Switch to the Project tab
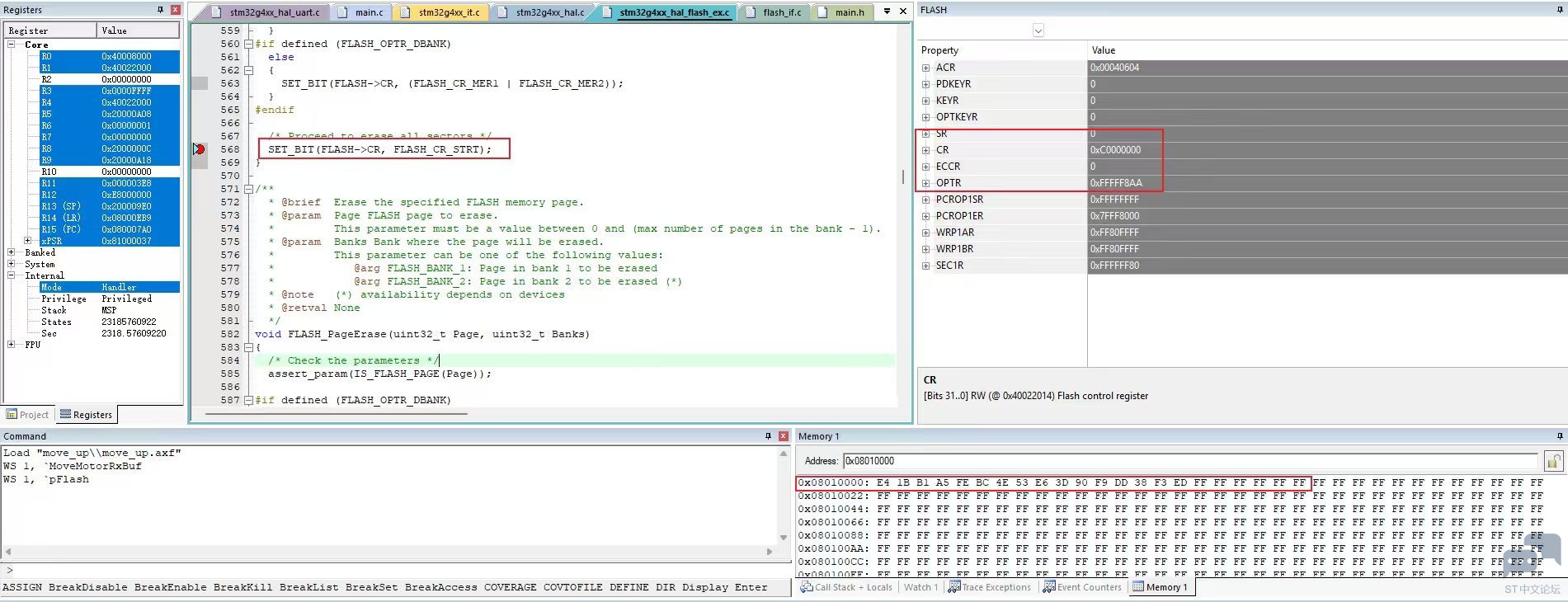Screen dimensions: 1568x602 (27, 415)
